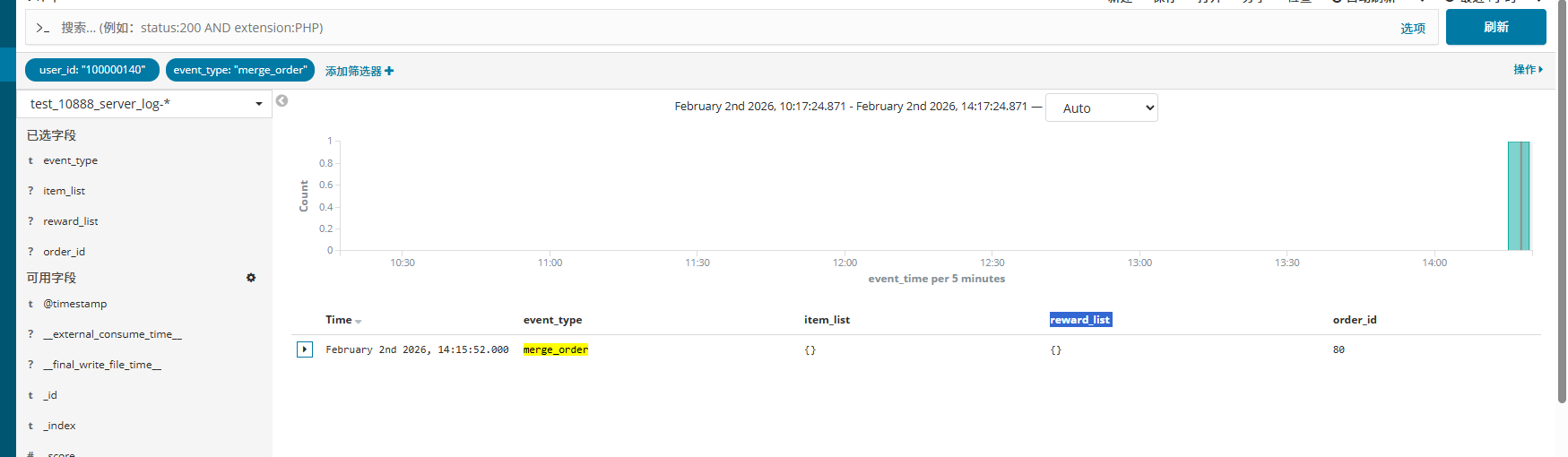Open the test_10888_server_log-* index pattern dropdown
The image size is (1568, 457).
point(258,104)
